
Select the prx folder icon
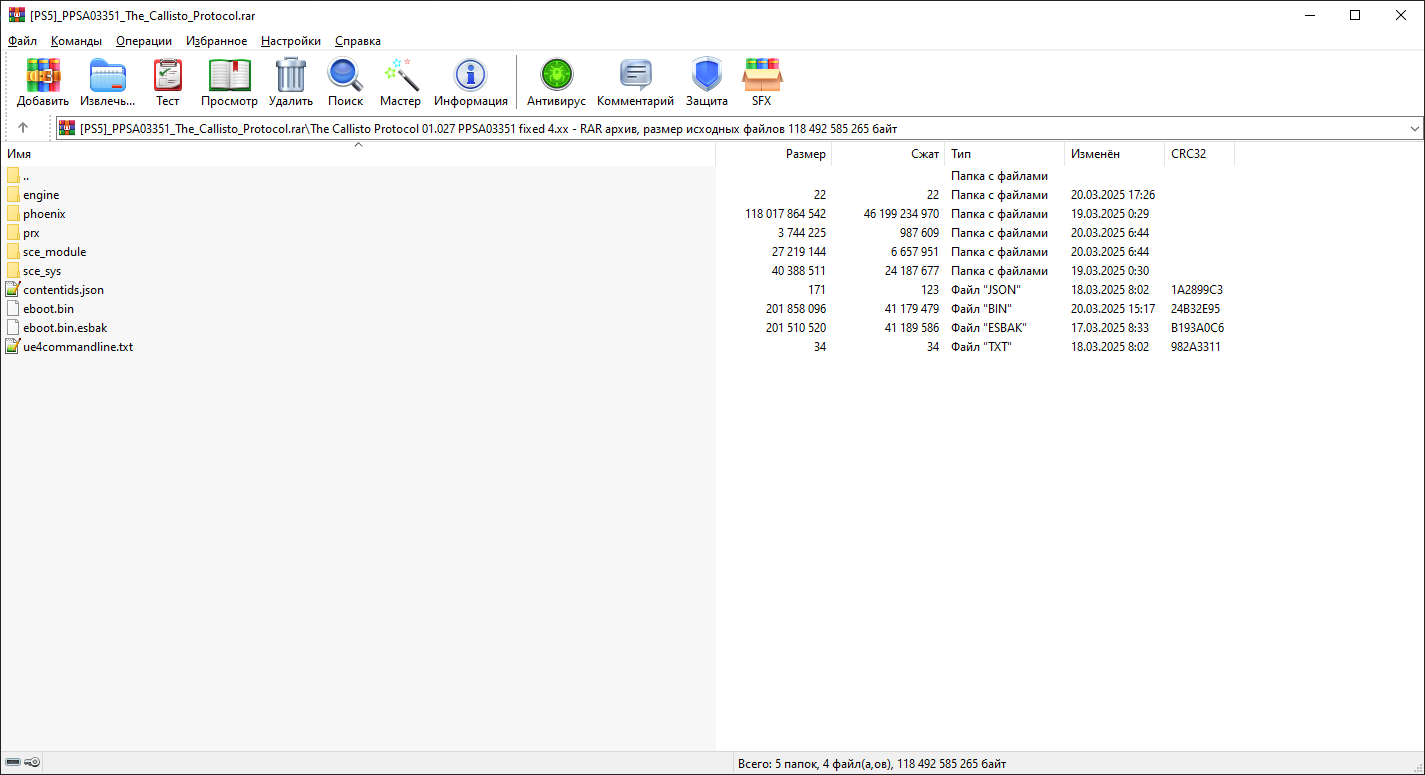[13, 233]
